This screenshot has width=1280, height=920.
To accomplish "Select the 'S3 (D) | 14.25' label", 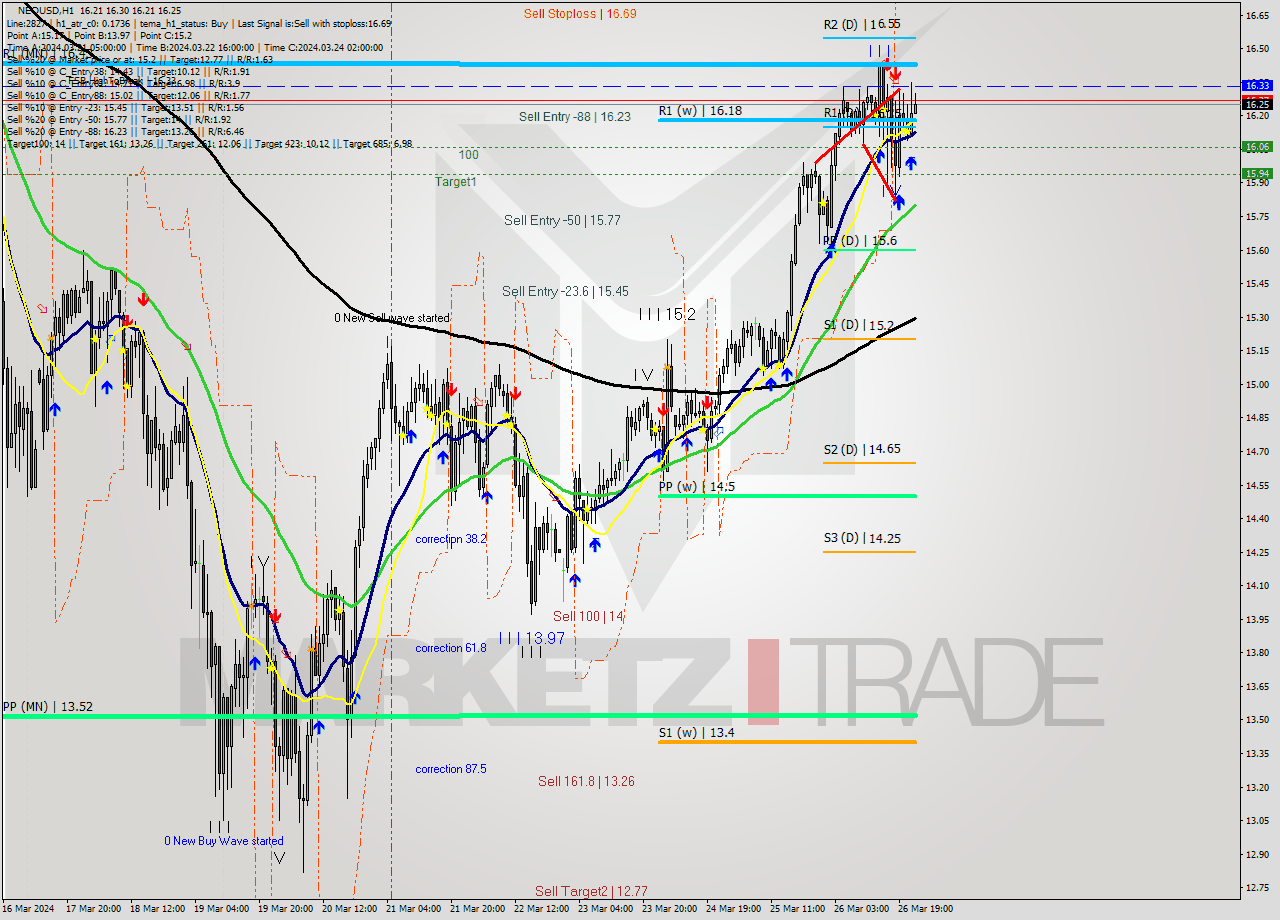I will (x=862, y=538).
